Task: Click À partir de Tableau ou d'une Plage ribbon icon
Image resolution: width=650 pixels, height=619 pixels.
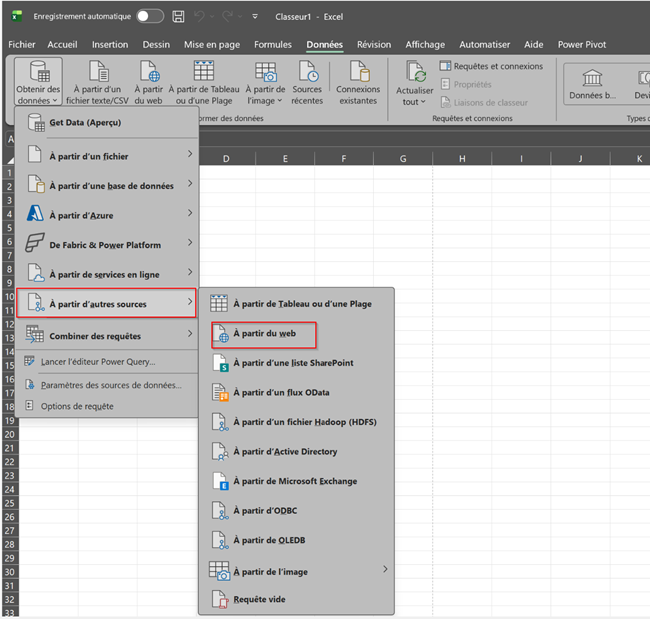Action: (204, 72)
